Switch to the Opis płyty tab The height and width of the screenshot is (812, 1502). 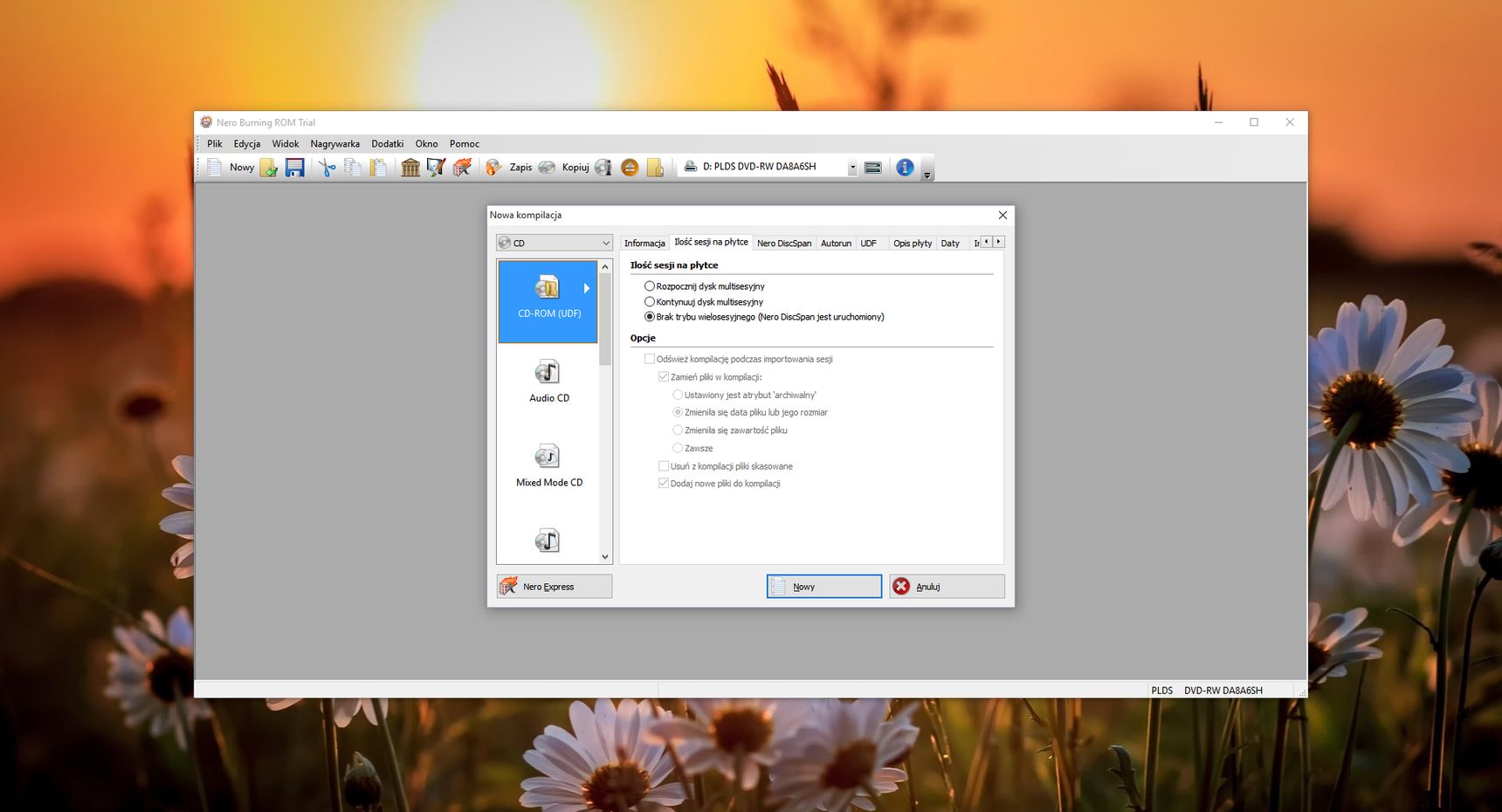click(913, 244)
